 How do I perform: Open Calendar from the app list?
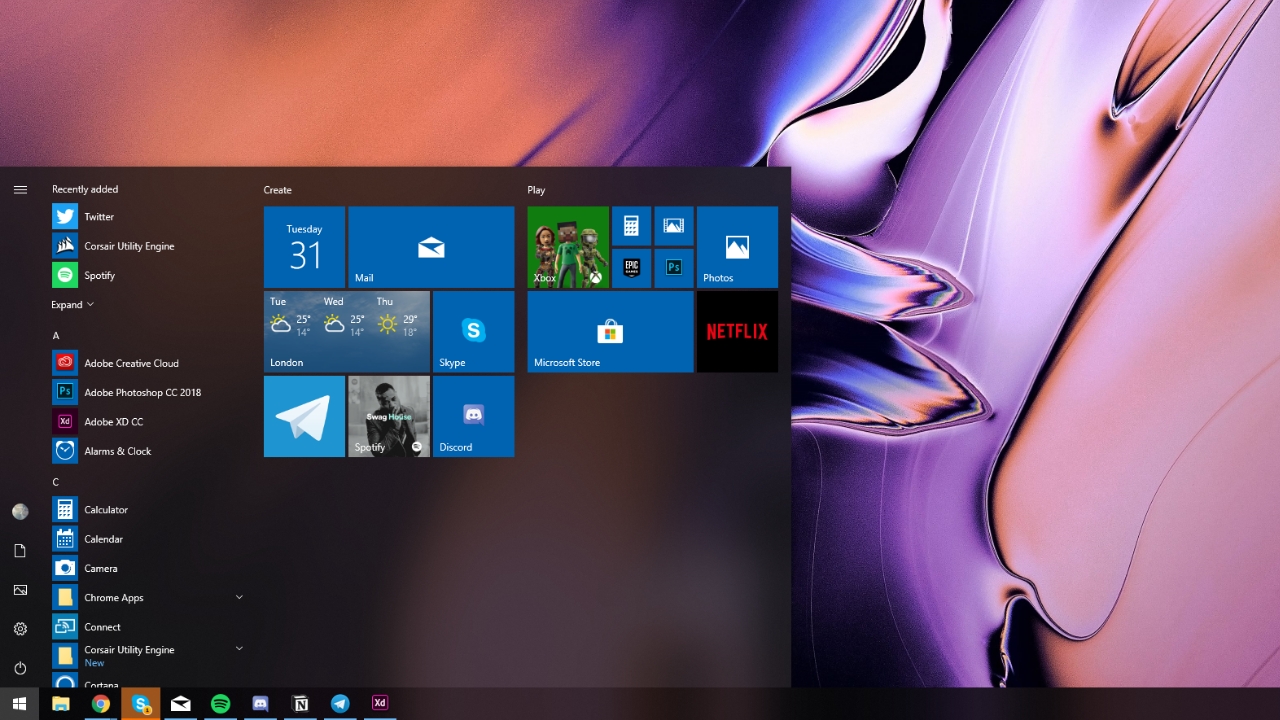click(x=148, y=539)
